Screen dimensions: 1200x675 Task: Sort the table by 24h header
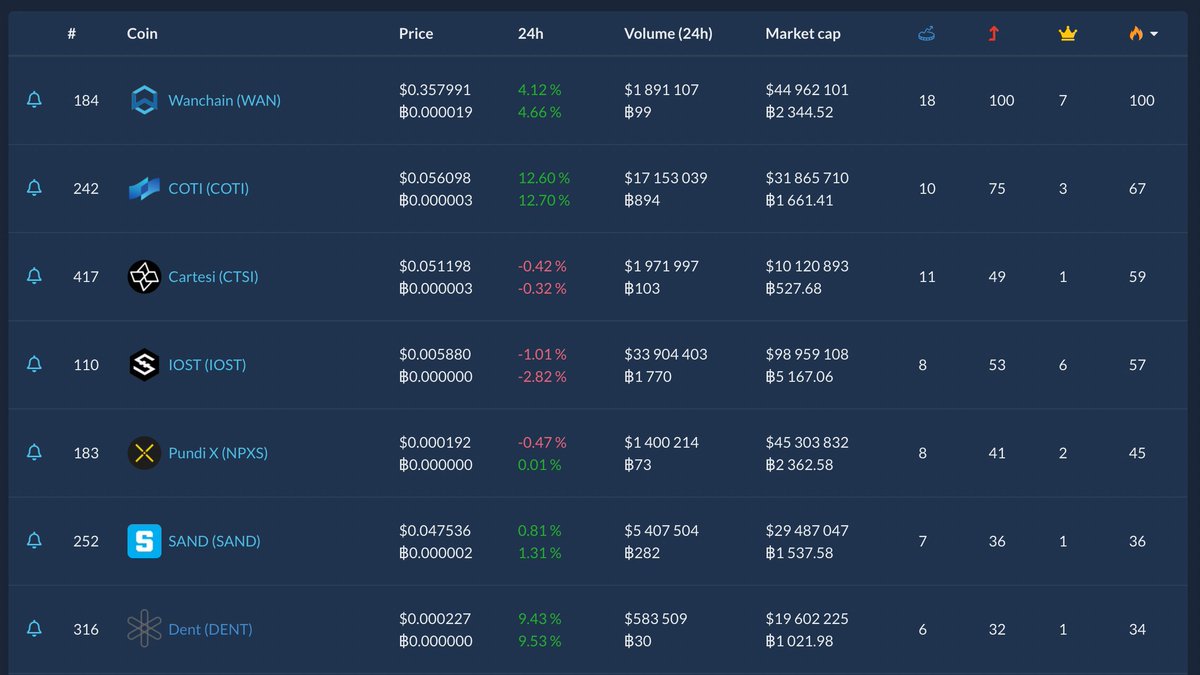click(531, 33)
